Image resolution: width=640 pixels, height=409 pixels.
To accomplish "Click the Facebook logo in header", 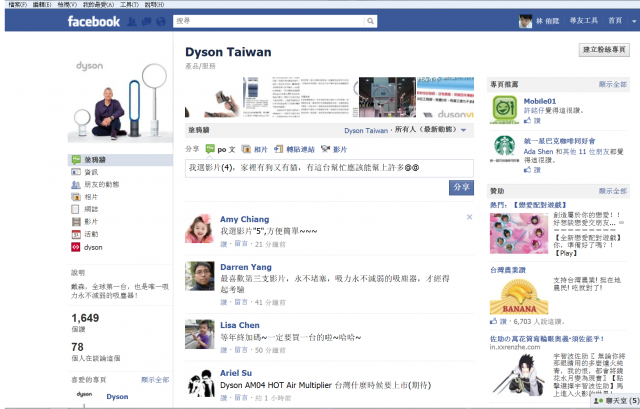I will pos(93,21).
